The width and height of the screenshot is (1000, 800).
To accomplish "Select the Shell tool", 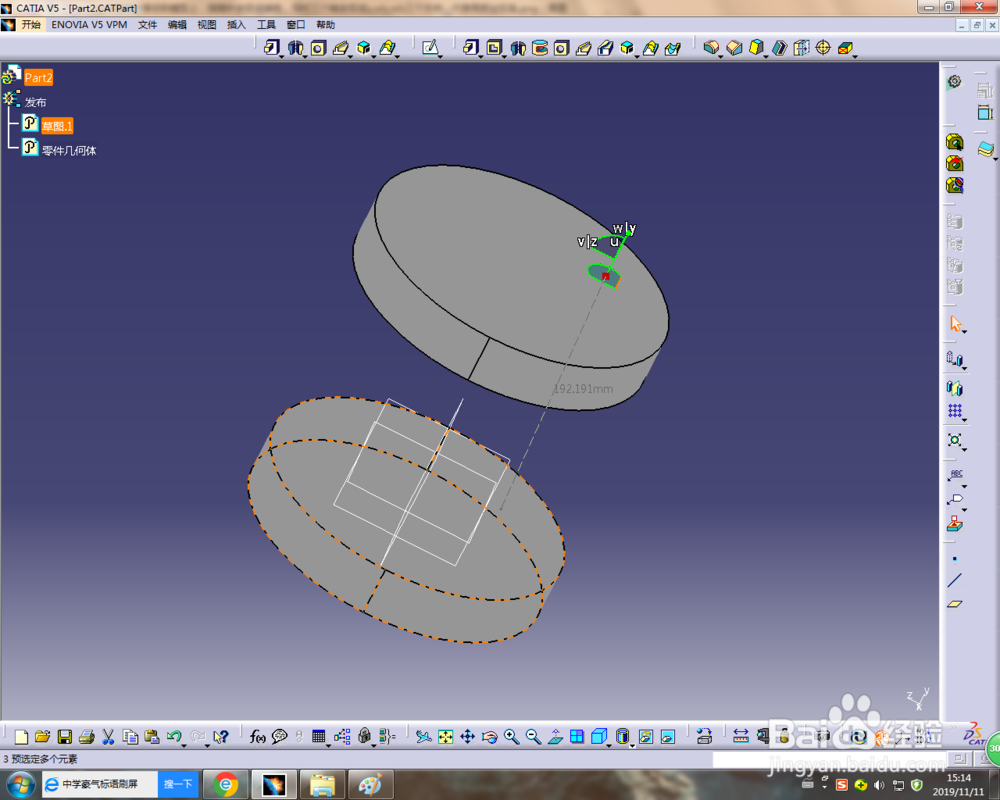I will click(779, 48).
